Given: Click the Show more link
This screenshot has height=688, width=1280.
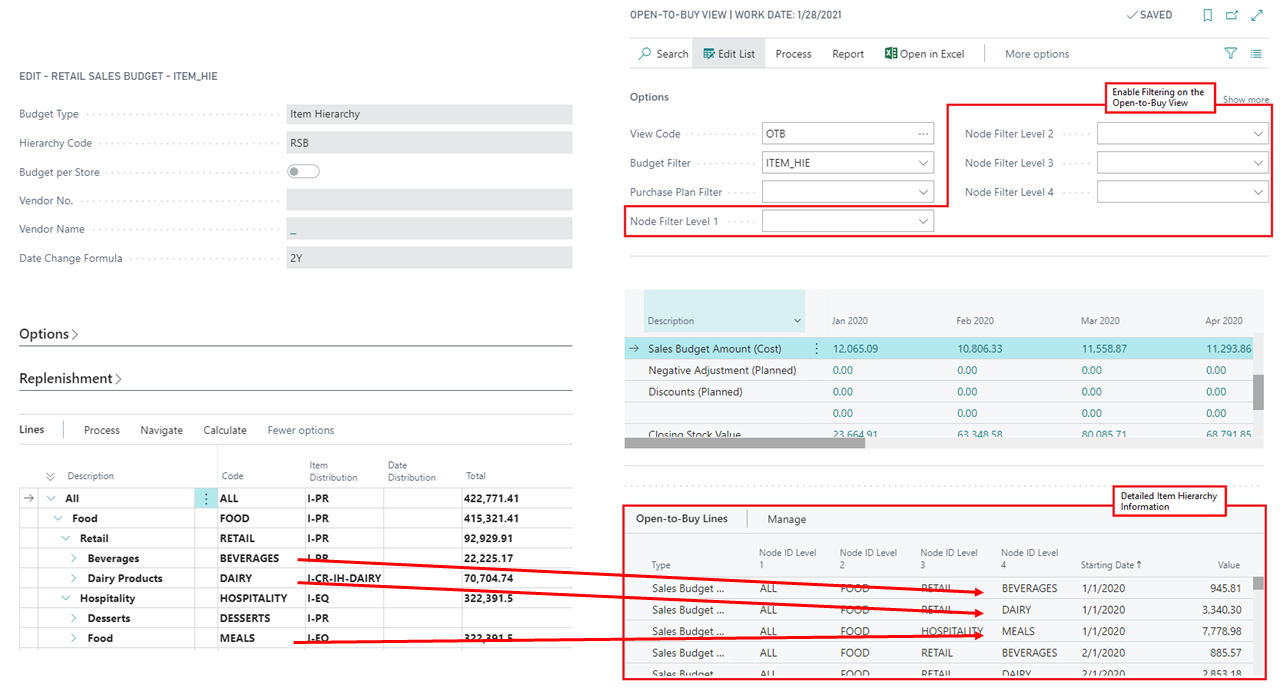Looking at the screenshot, I should 1245,100.
